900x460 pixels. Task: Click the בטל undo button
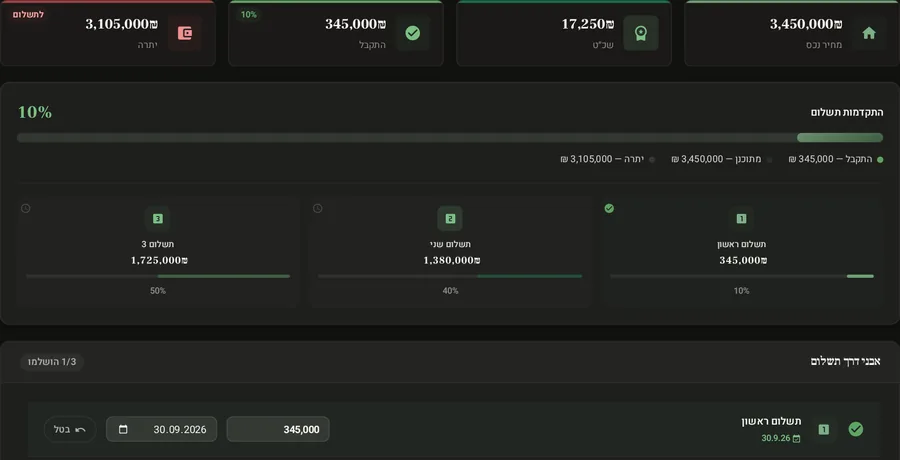point(70,430)
